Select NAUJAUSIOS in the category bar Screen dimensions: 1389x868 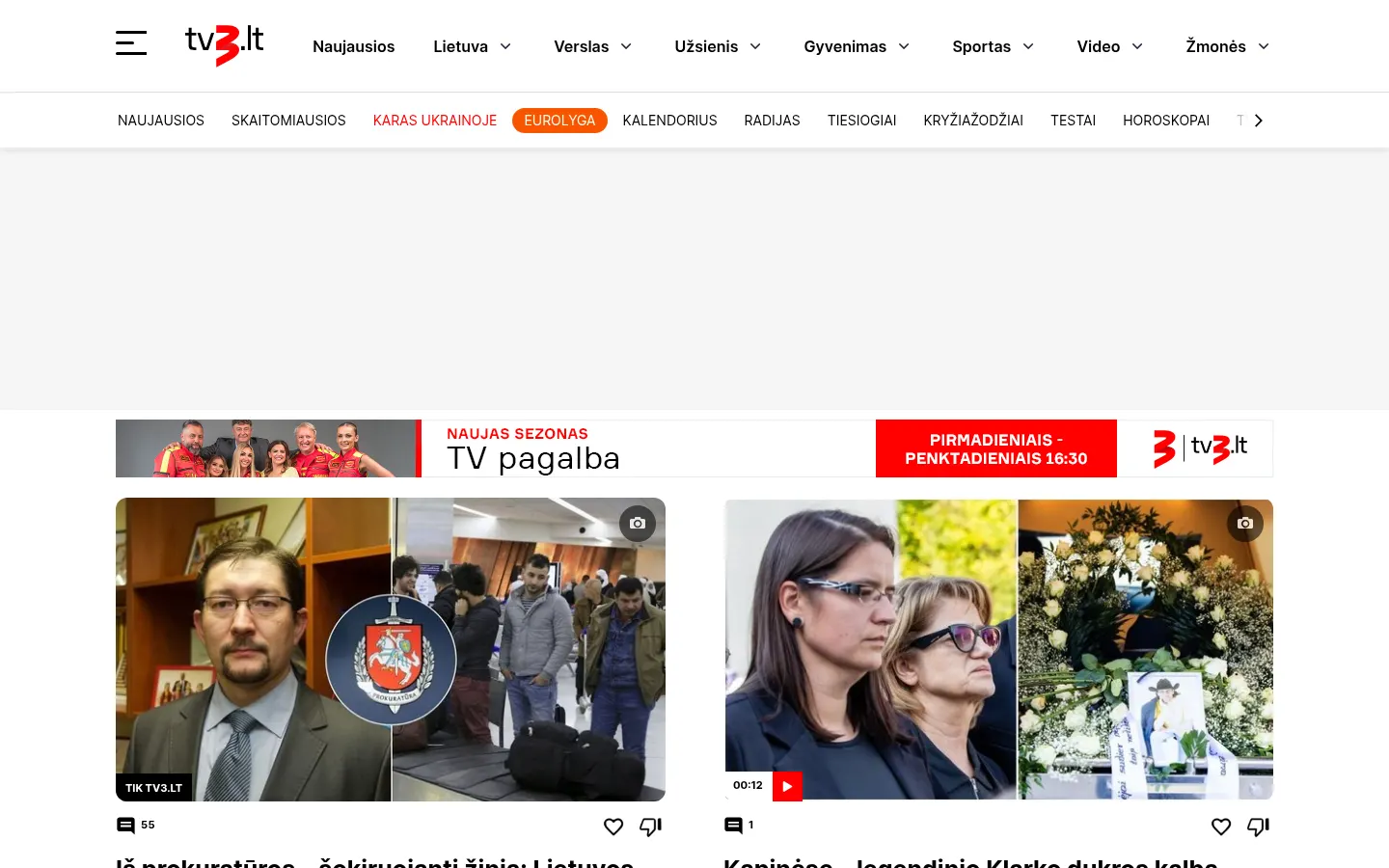(x=161, y=121)
